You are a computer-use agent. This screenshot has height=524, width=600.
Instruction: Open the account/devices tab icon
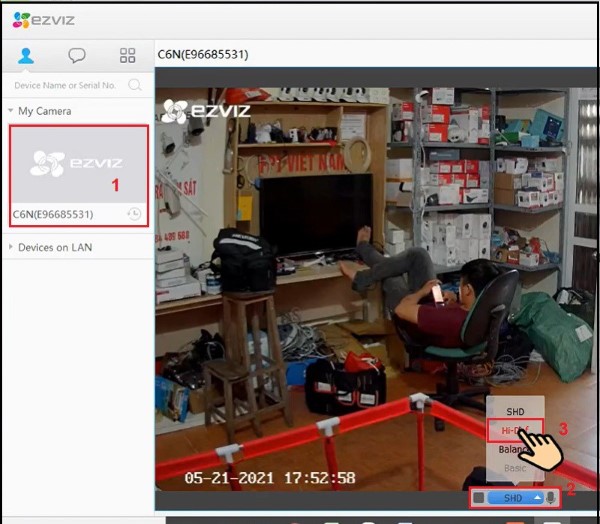26,55
